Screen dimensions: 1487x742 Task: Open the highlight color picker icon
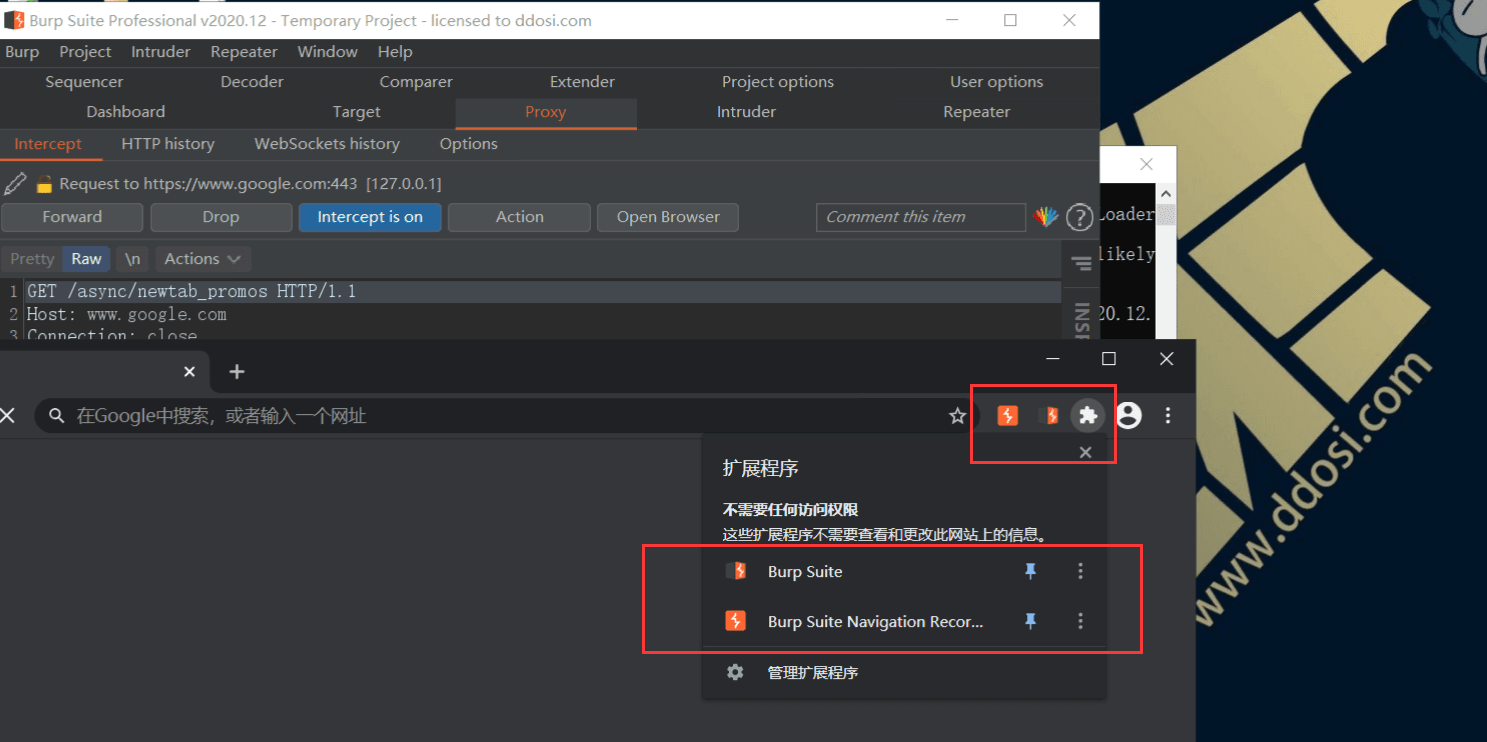1046,217
